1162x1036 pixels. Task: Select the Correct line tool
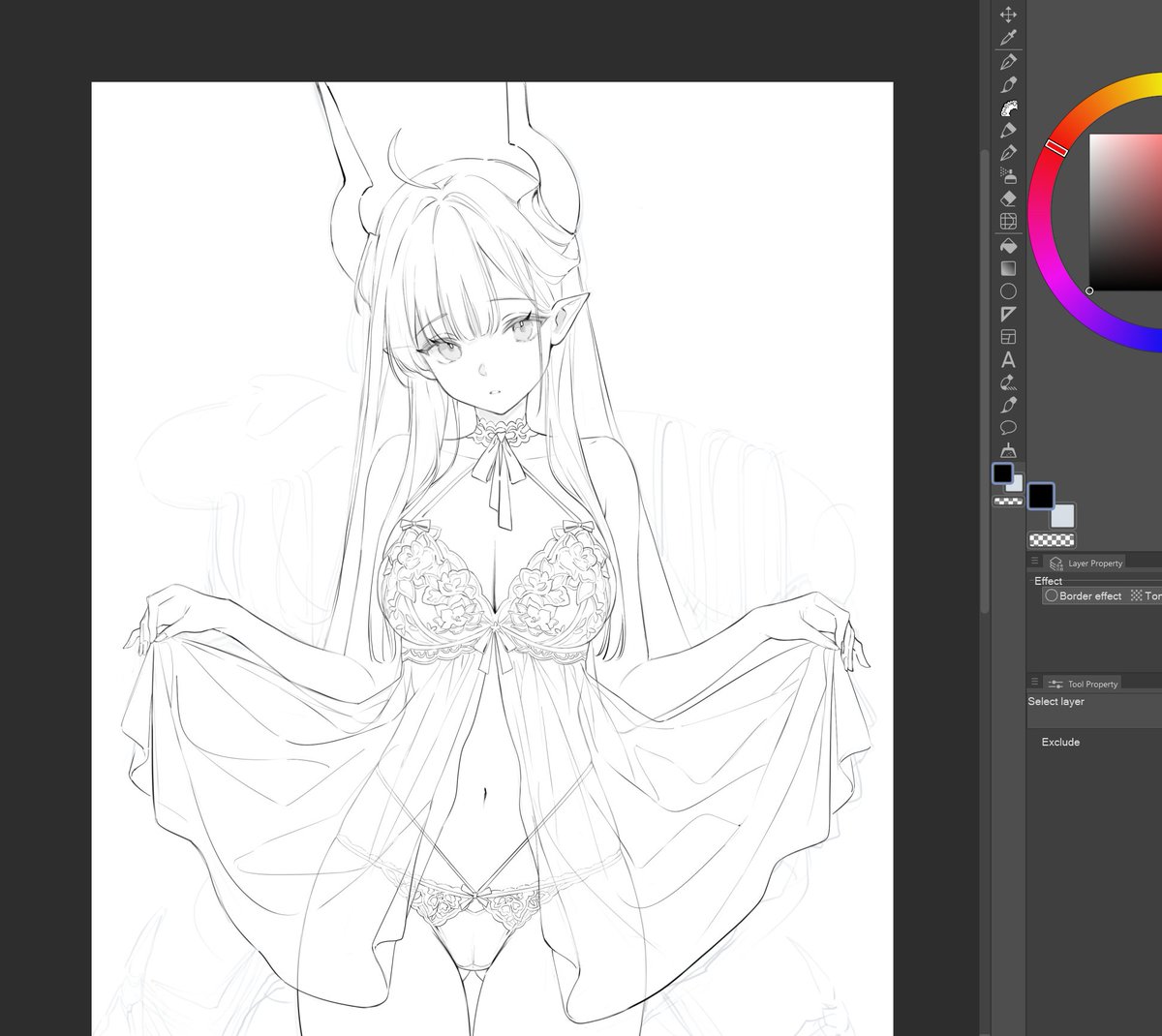click(x=1008, y=382)
